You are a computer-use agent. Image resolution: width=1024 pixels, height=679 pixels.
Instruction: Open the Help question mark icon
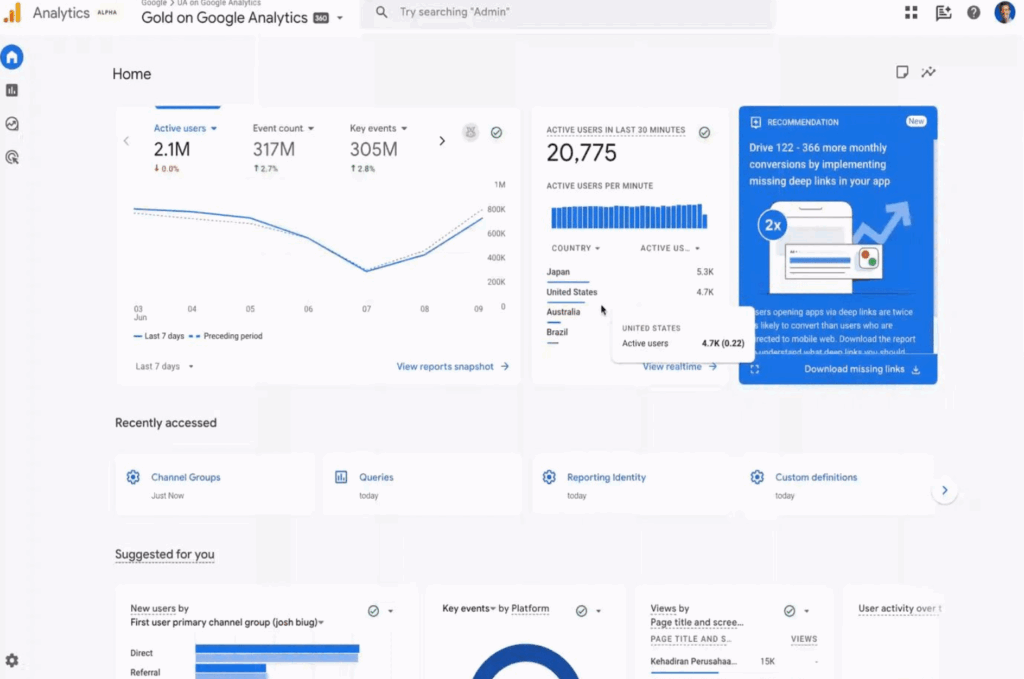click(973, 13)
